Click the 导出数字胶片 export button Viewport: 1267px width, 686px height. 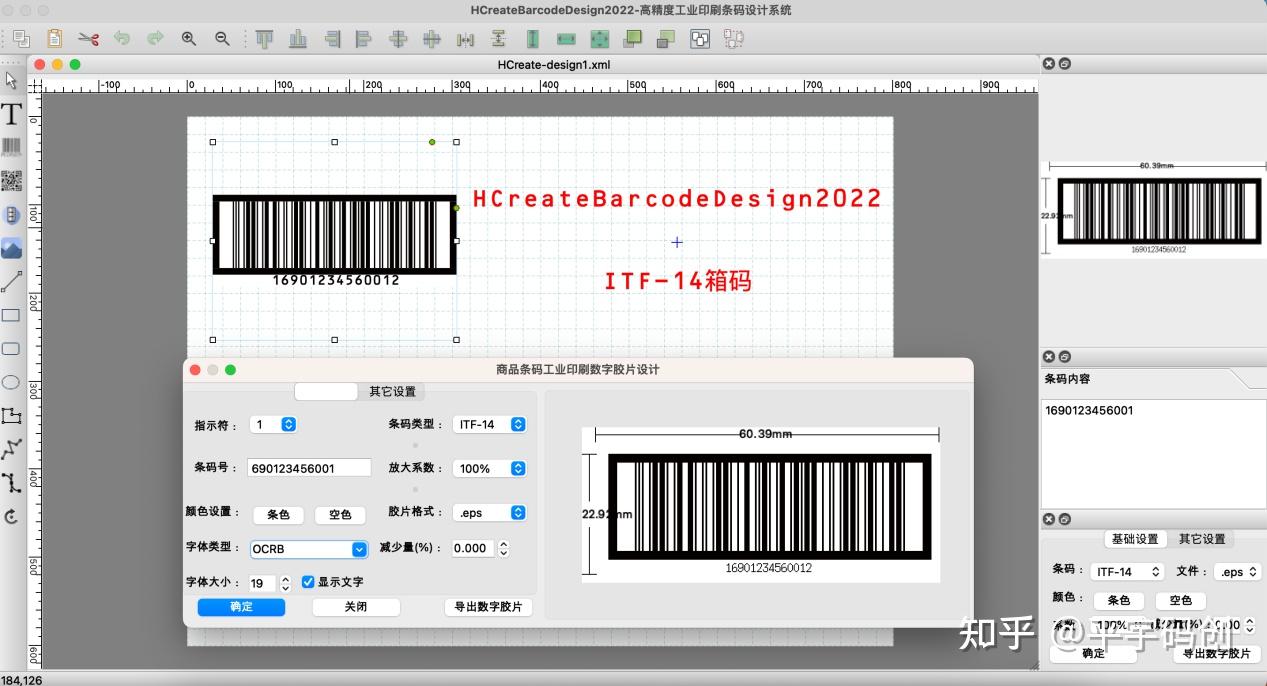click(x=489, y=607)
